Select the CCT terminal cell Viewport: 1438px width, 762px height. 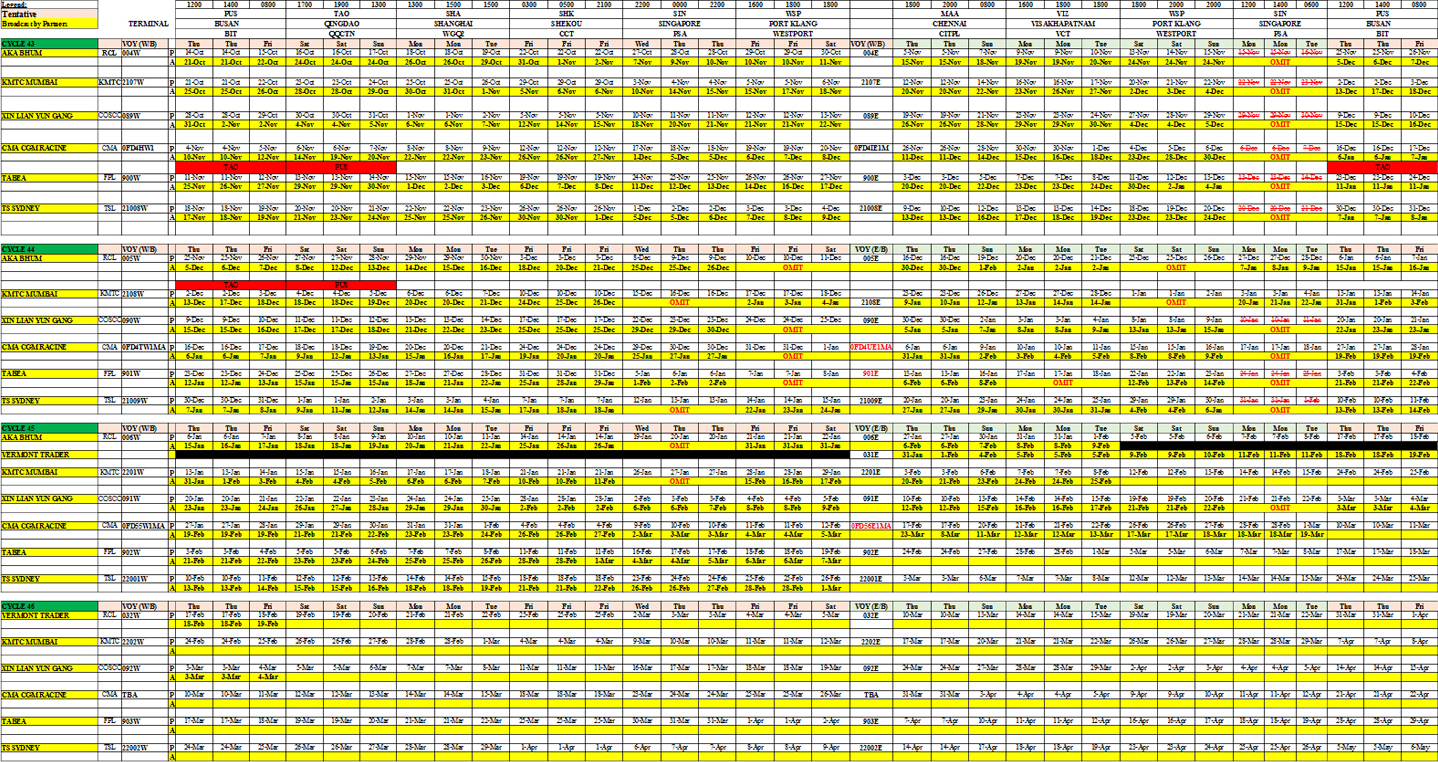point(566,32)
